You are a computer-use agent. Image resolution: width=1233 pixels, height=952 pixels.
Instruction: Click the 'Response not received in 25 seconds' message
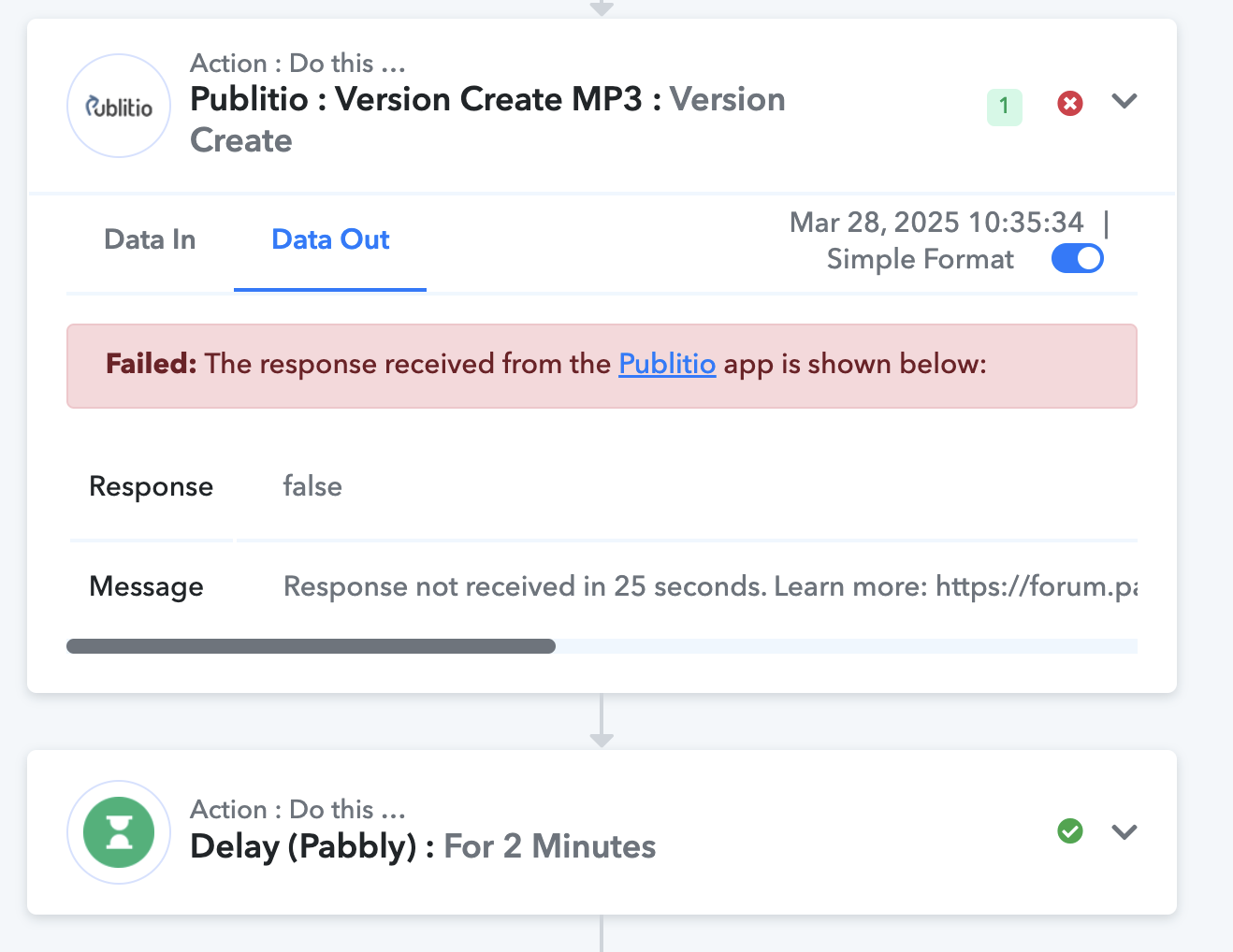(x=710, y=586)
